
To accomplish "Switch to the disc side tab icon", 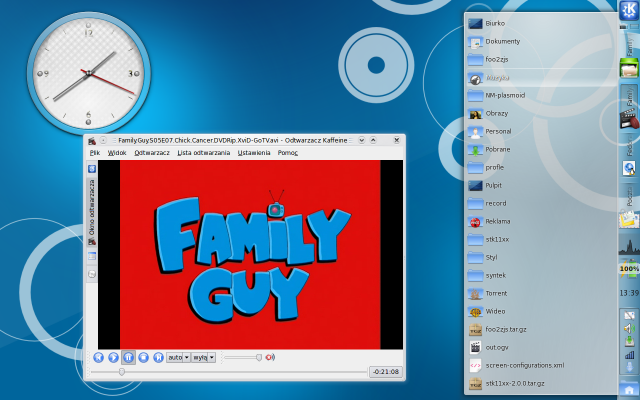I will (92, 274).
